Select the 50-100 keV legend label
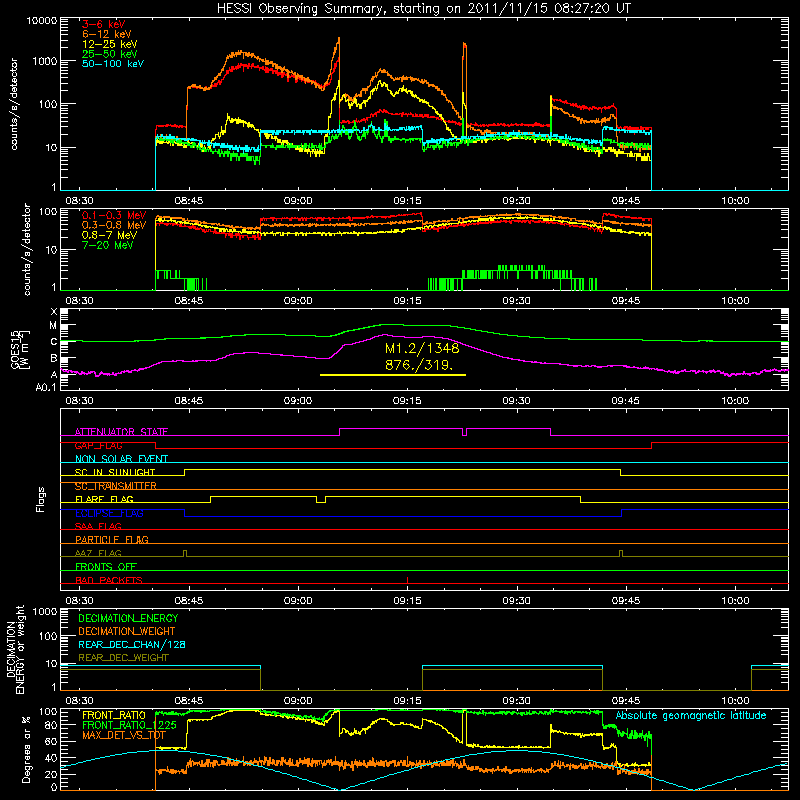This screenshot has height=800, width=800. point(113,64)
